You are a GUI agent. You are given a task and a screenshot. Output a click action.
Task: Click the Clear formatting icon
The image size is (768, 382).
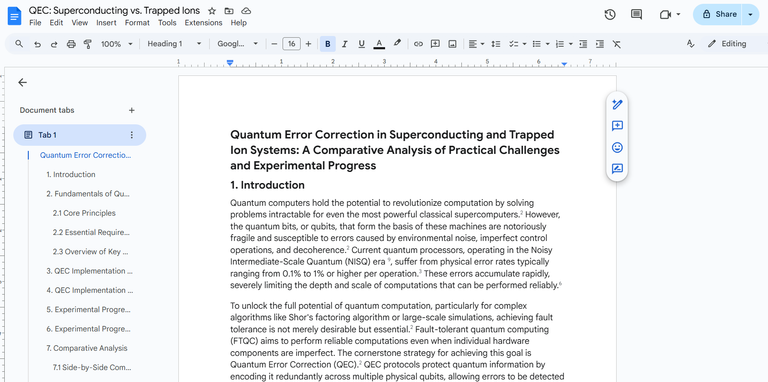click(x=617, y=44)
